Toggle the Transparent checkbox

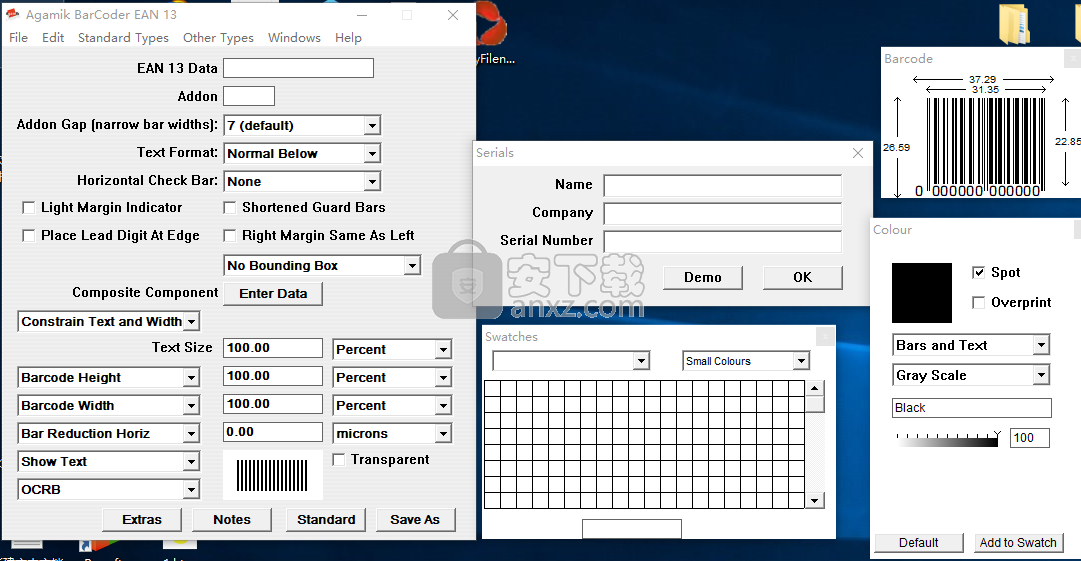point(339,460)
